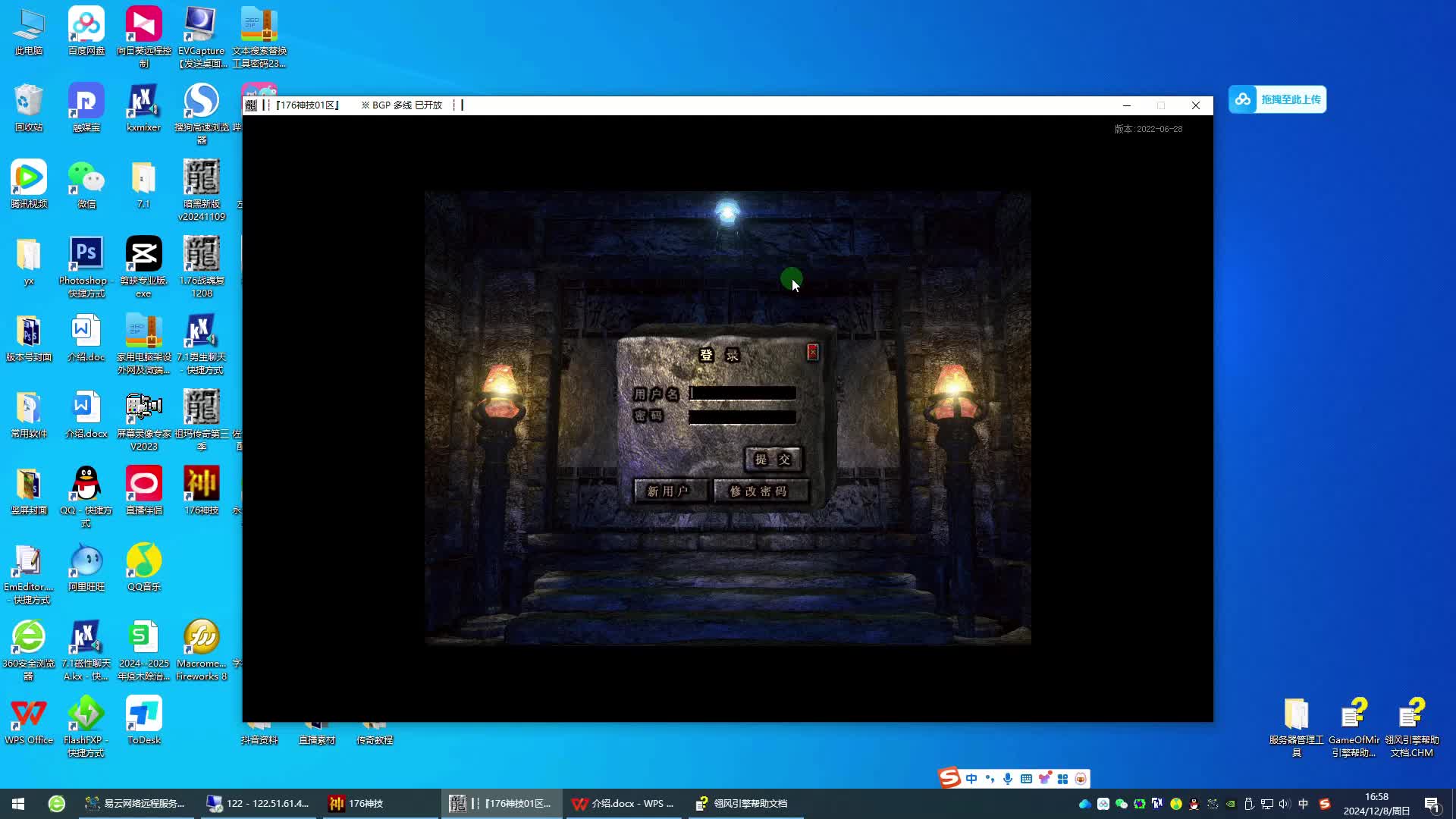Open 1.76战魂复 1208 desktop icon
The width and height of the screenshot is (1456, 819).
coord(202,266)
